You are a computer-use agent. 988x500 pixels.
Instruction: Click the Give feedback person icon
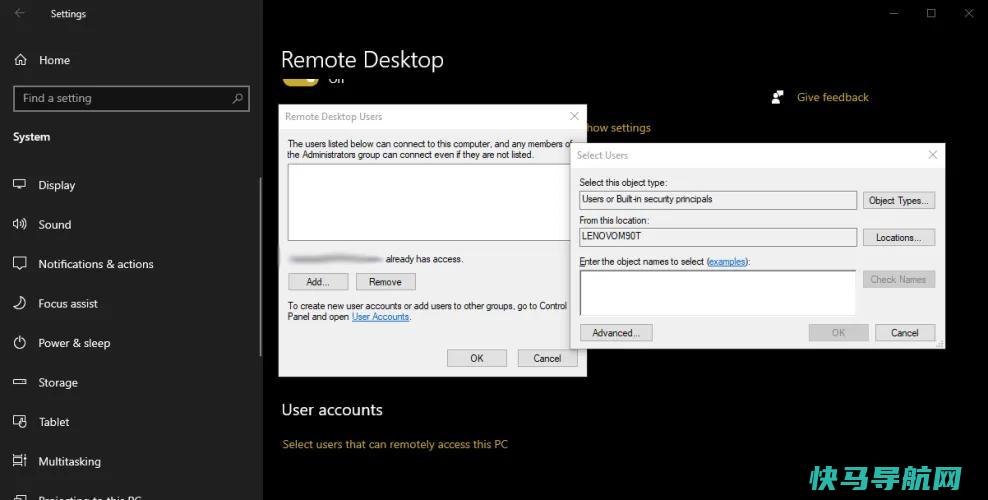point(778,97)
